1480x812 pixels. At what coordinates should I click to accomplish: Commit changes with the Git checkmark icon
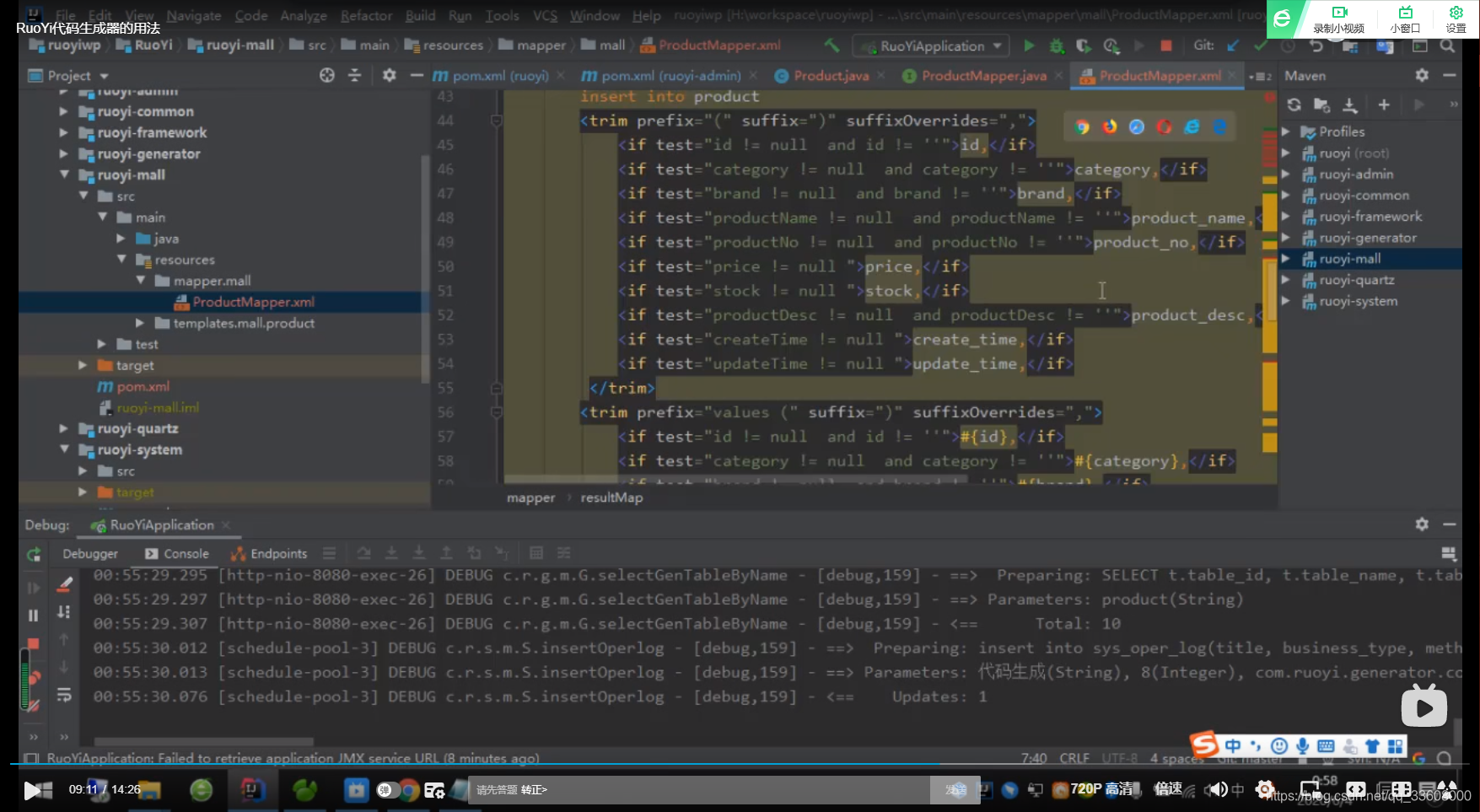point(1260,46)
